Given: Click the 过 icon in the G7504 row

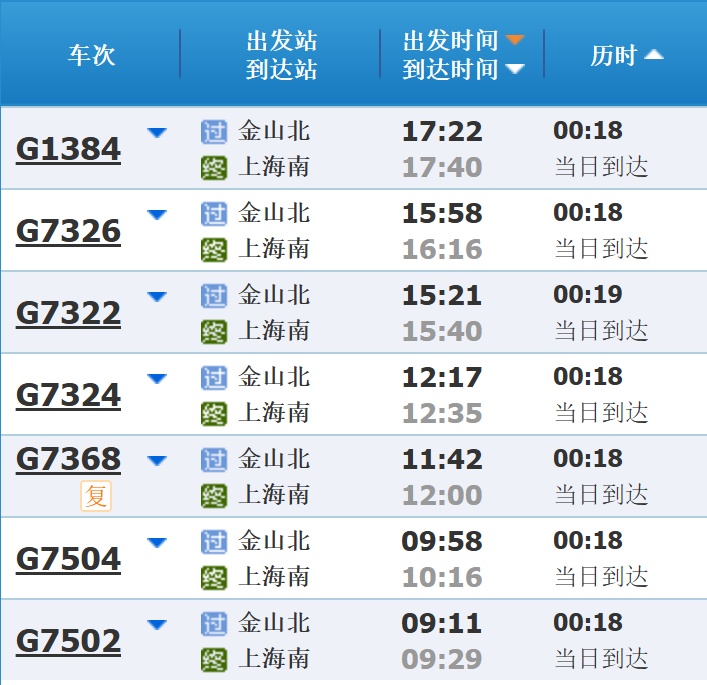Looking at the screenshot, I should point(214,542).
